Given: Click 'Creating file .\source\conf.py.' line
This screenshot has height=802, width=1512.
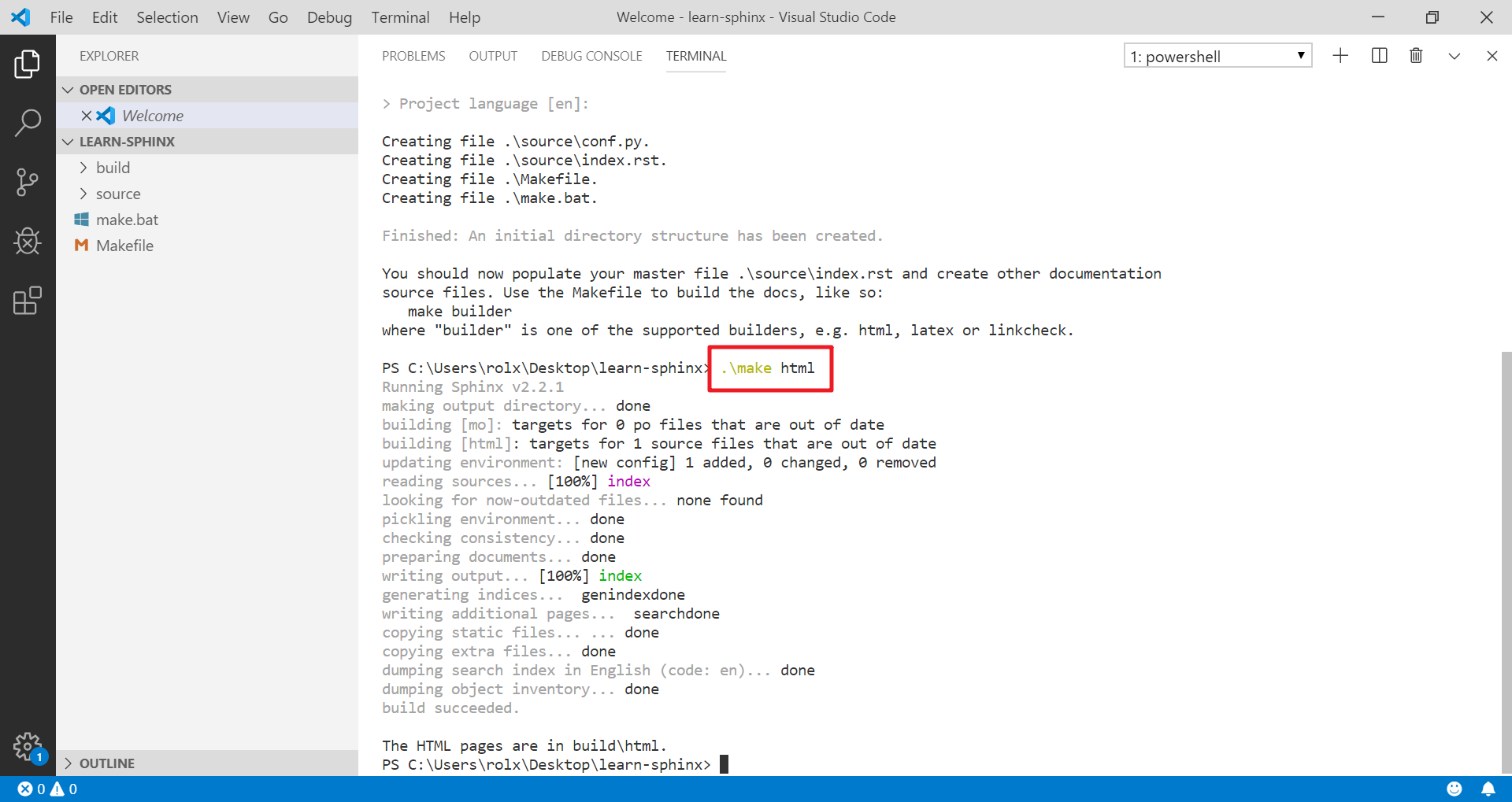Looking at the screenshot, I should (x=516, y=141).
